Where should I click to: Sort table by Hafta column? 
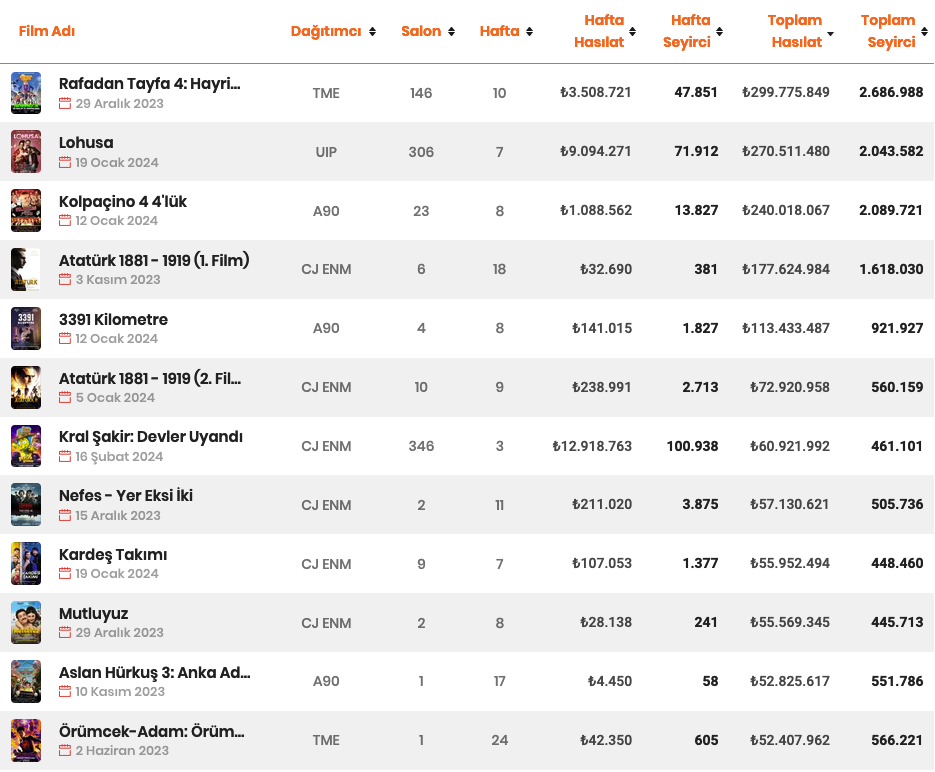529,32
